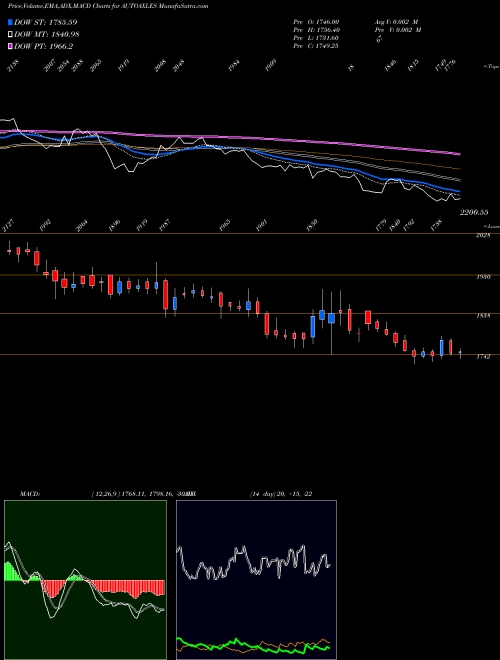The width and height of the screenshot is (500, 660).
Task: Click the 'Pre O: 1746.00' value
Action: click(x=316, y=22)
